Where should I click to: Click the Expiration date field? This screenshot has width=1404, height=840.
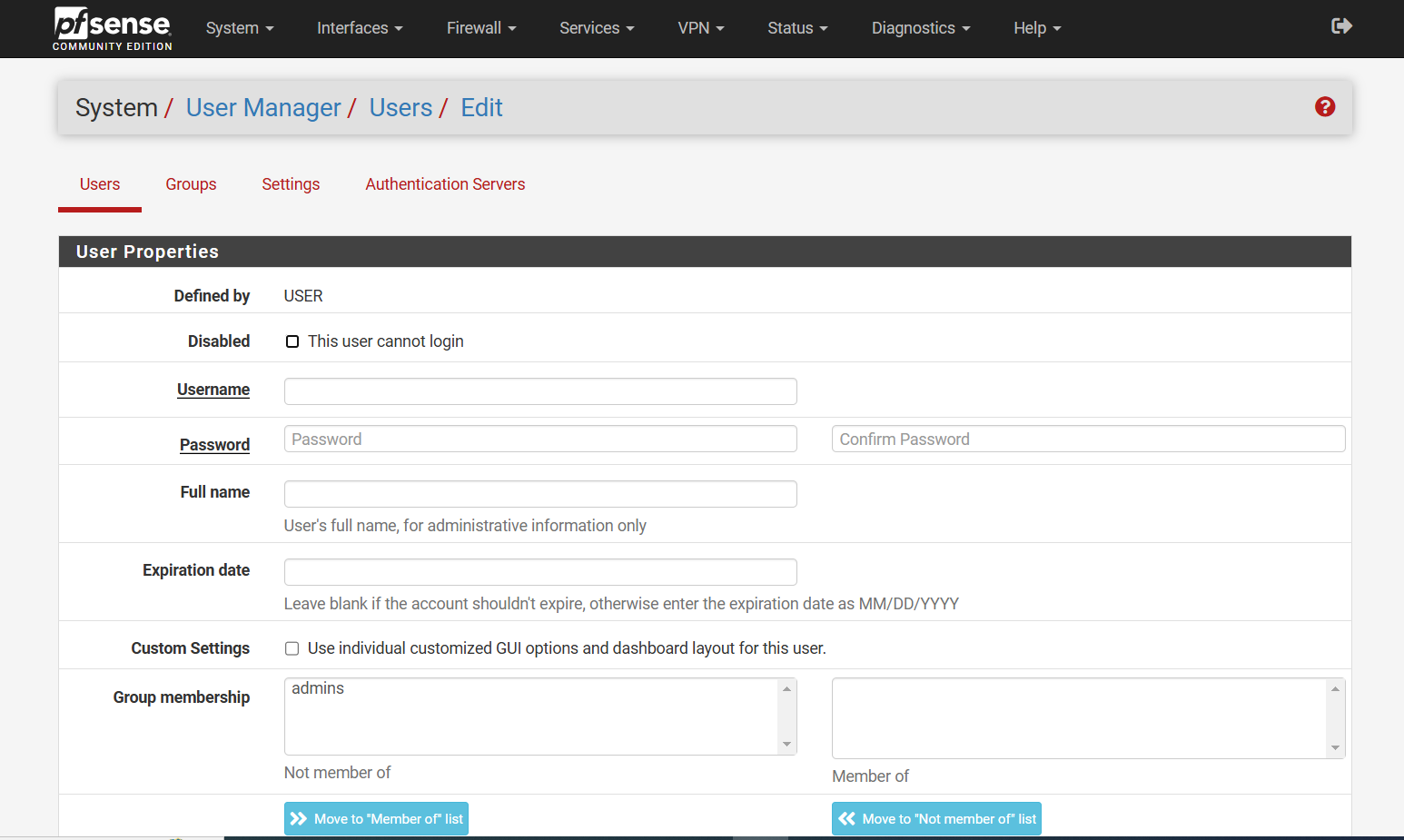[x=540, y=572]
